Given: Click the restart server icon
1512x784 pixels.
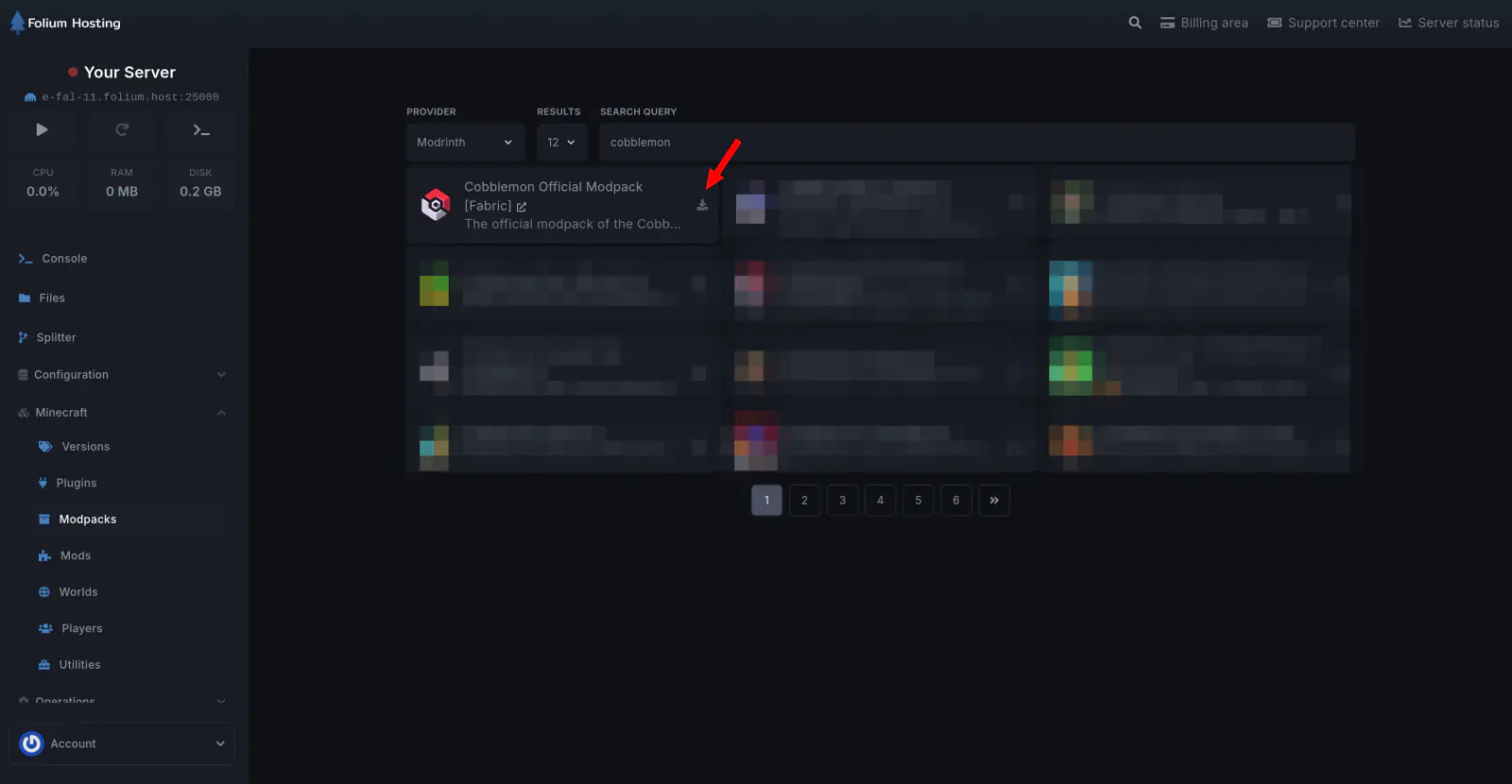Looking at the screenshot, I should pos(122,130).
